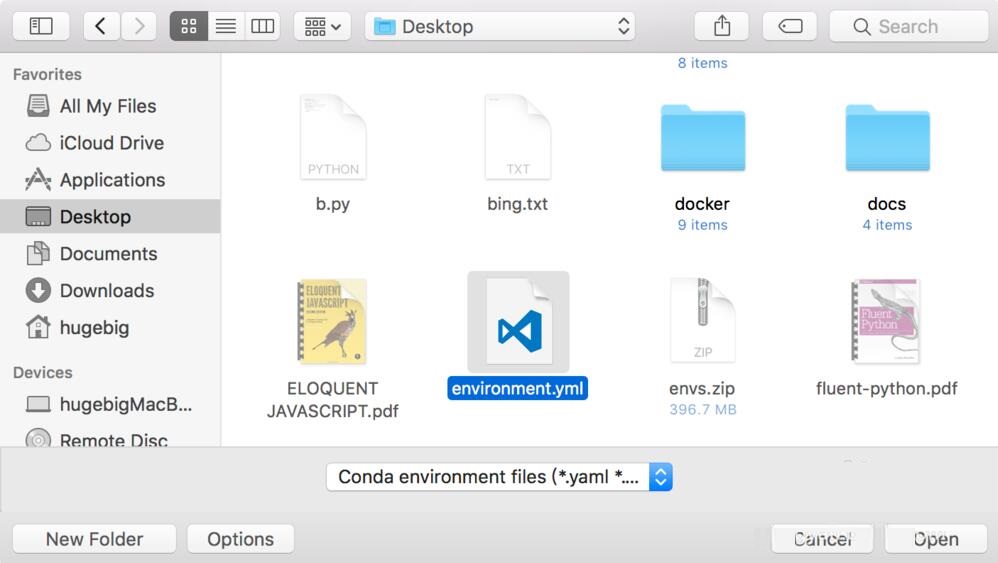Open the Downloads sidebar folder
The width and height of the screenshot is (998, 563).
coord(106,291)
